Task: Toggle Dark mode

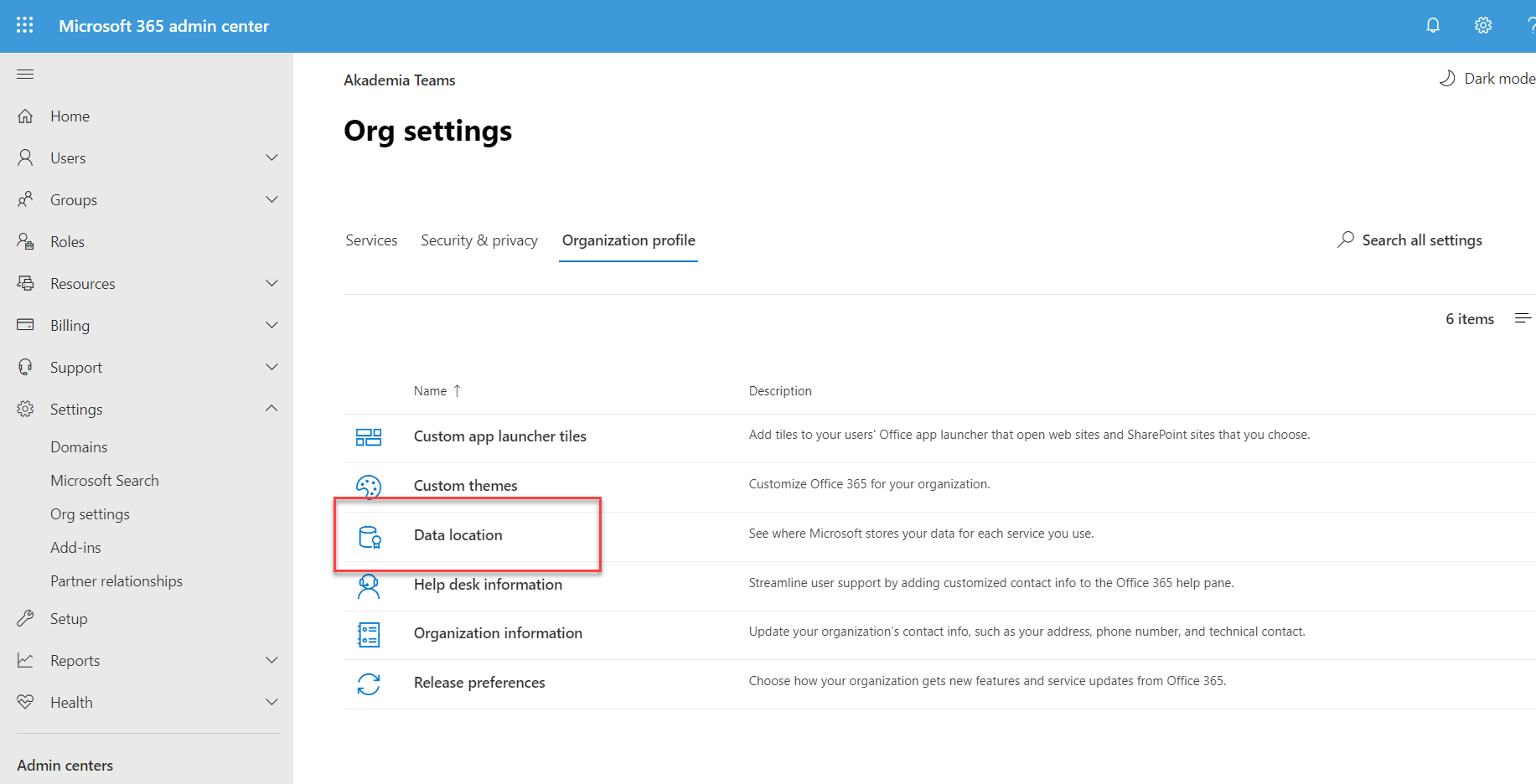Action: (x=1487, y=78)
